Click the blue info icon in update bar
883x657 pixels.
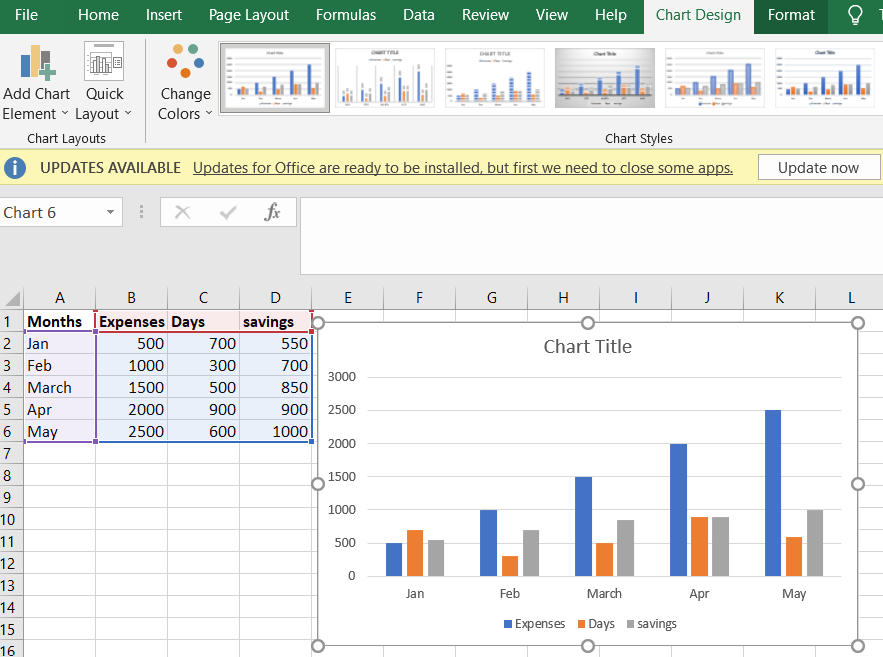coord(15,168)
